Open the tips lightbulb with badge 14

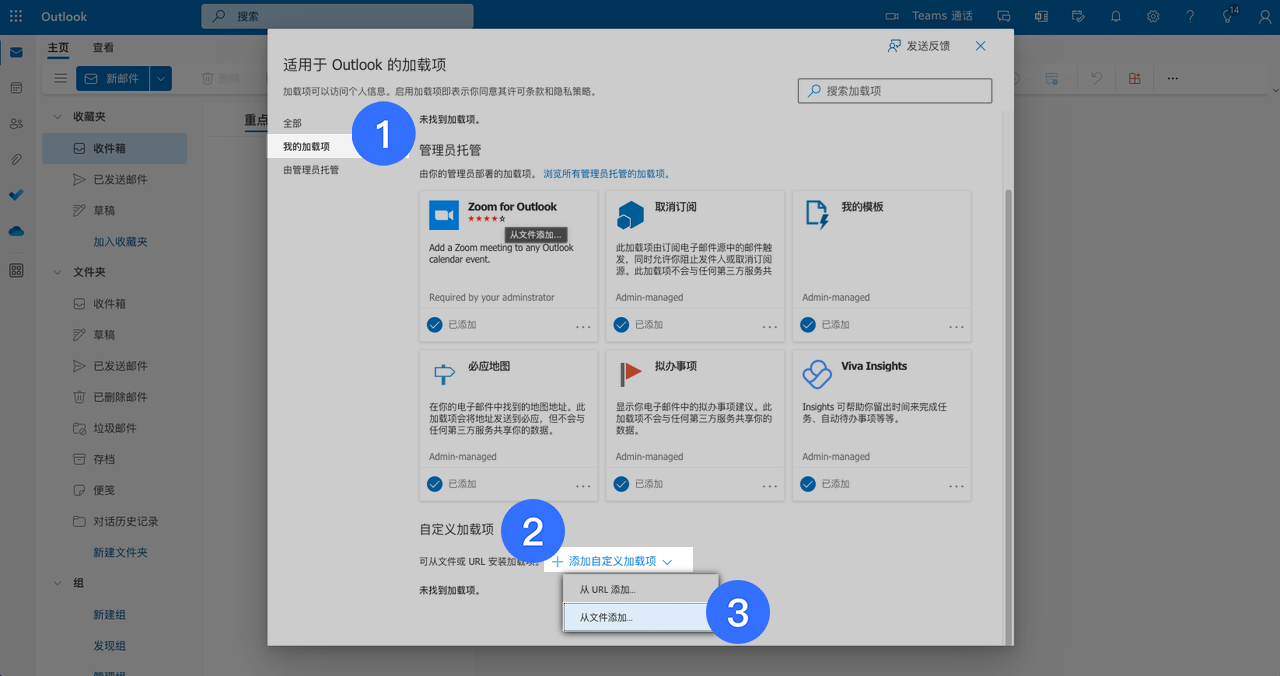pyautogui.click(x=1229, y=15)
